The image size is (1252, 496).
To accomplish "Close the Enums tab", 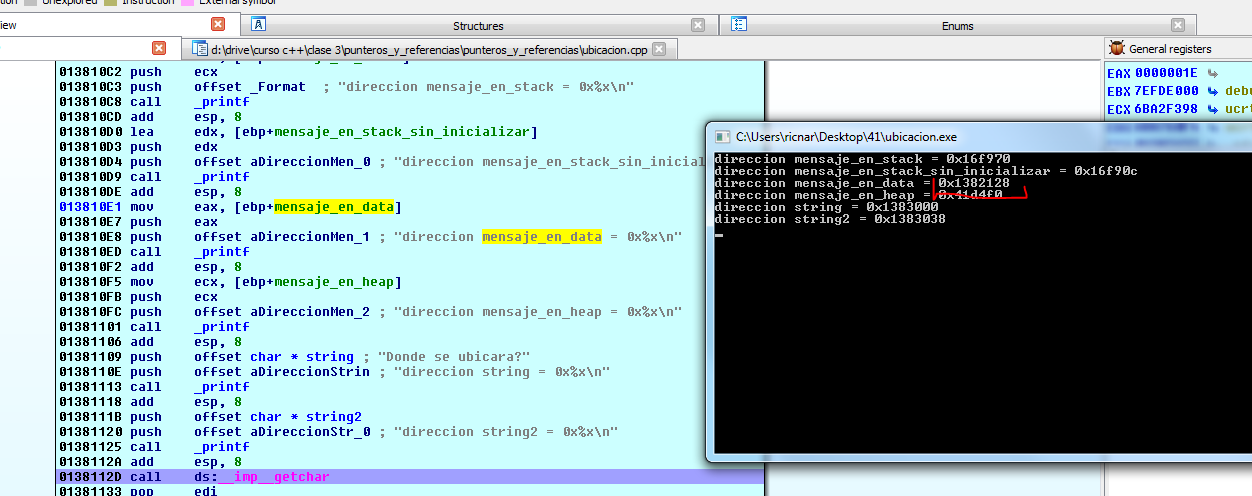I will (1179, 25).
